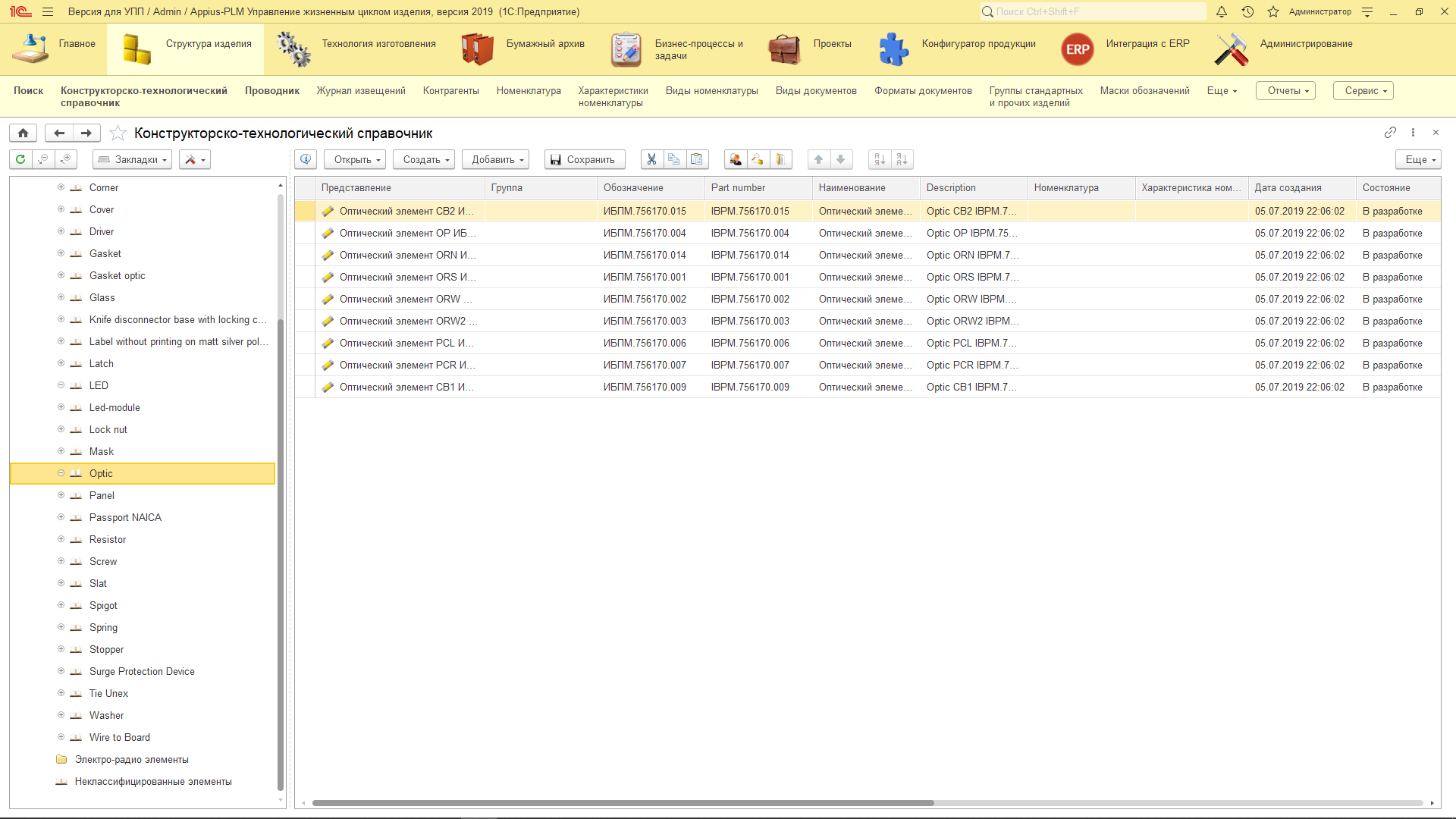
Task: Click the move up arrow icon
Action: coord(818,159)
